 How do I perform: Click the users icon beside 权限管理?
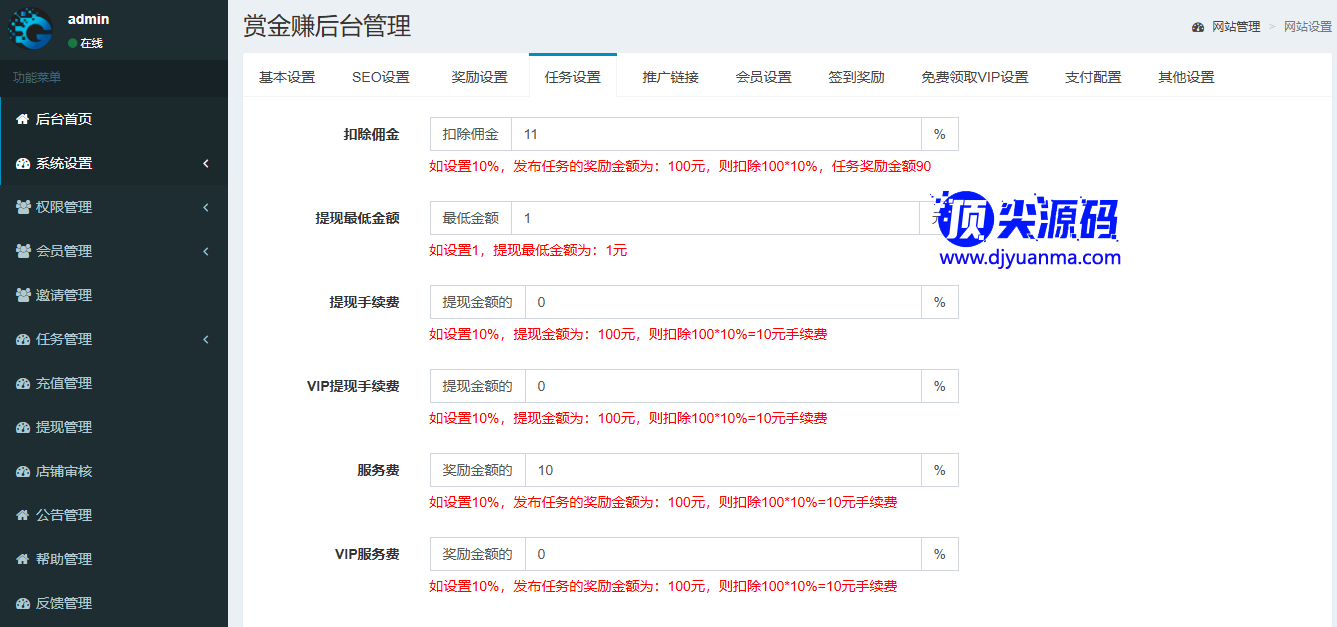pyautogui.click(x=23, y=207)
